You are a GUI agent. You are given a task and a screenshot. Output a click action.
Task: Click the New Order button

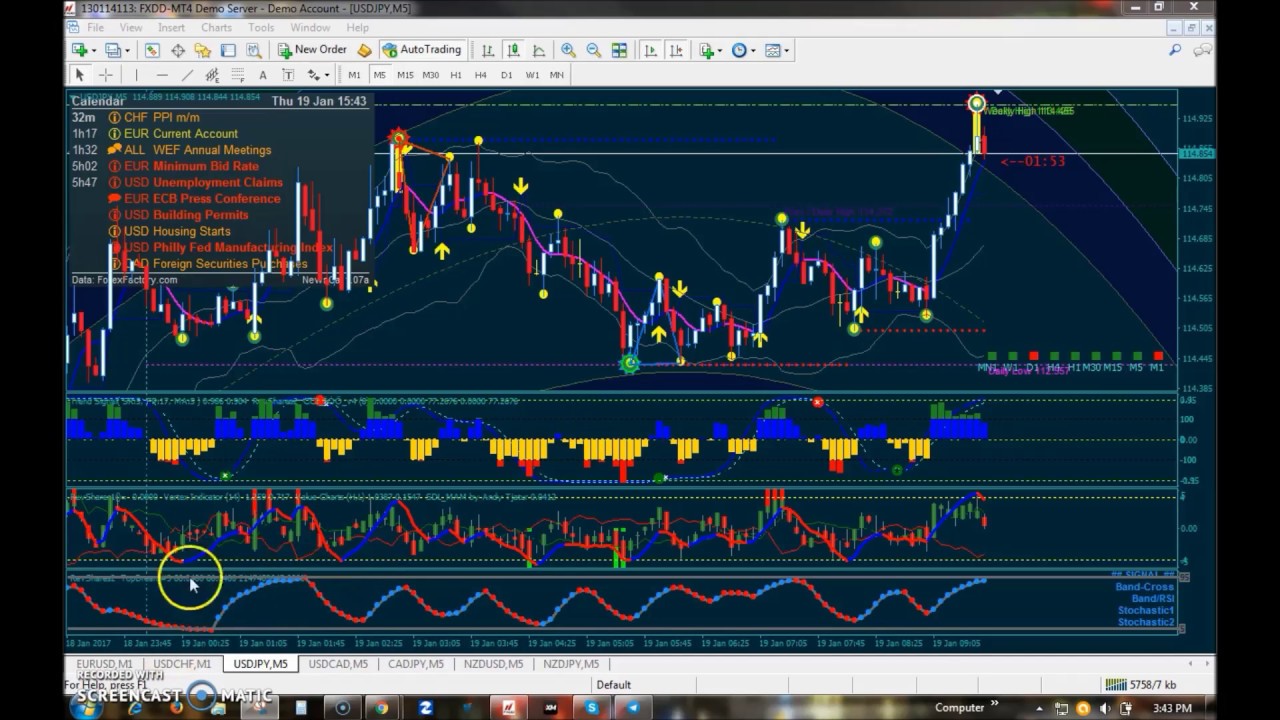click(312, 50)
